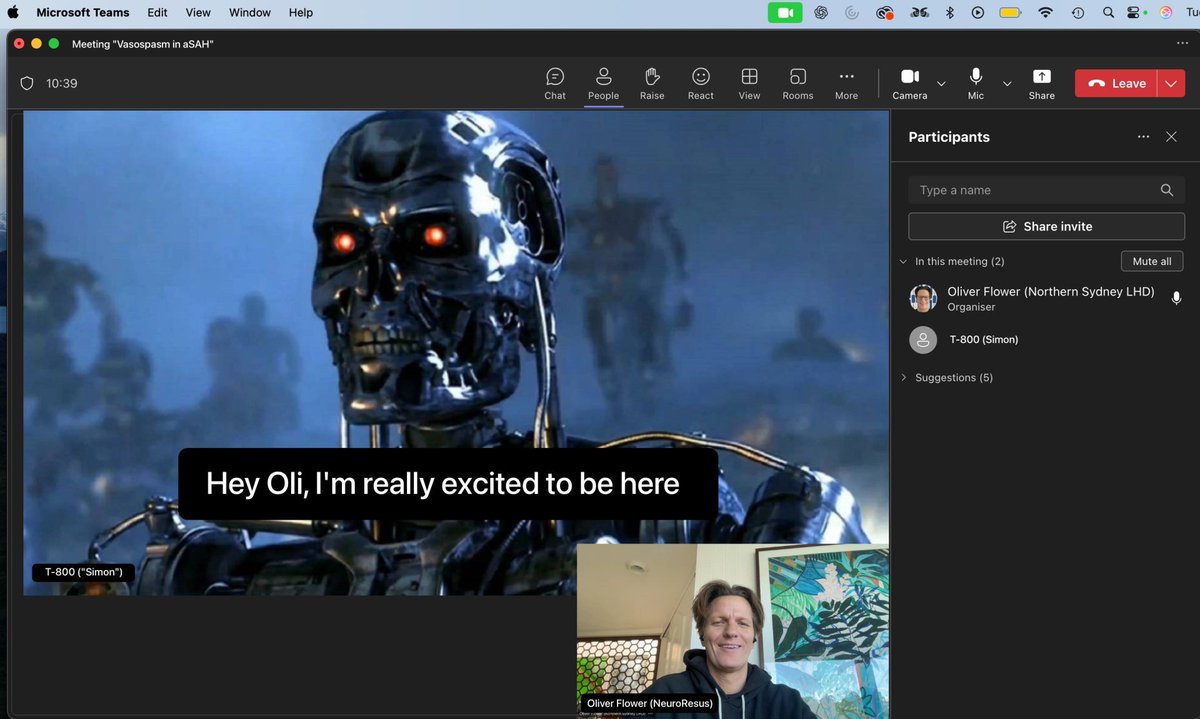The width and height of the screenshot is (1200, 719).
Task: Open the Edit menu
Action: point(157,12)
